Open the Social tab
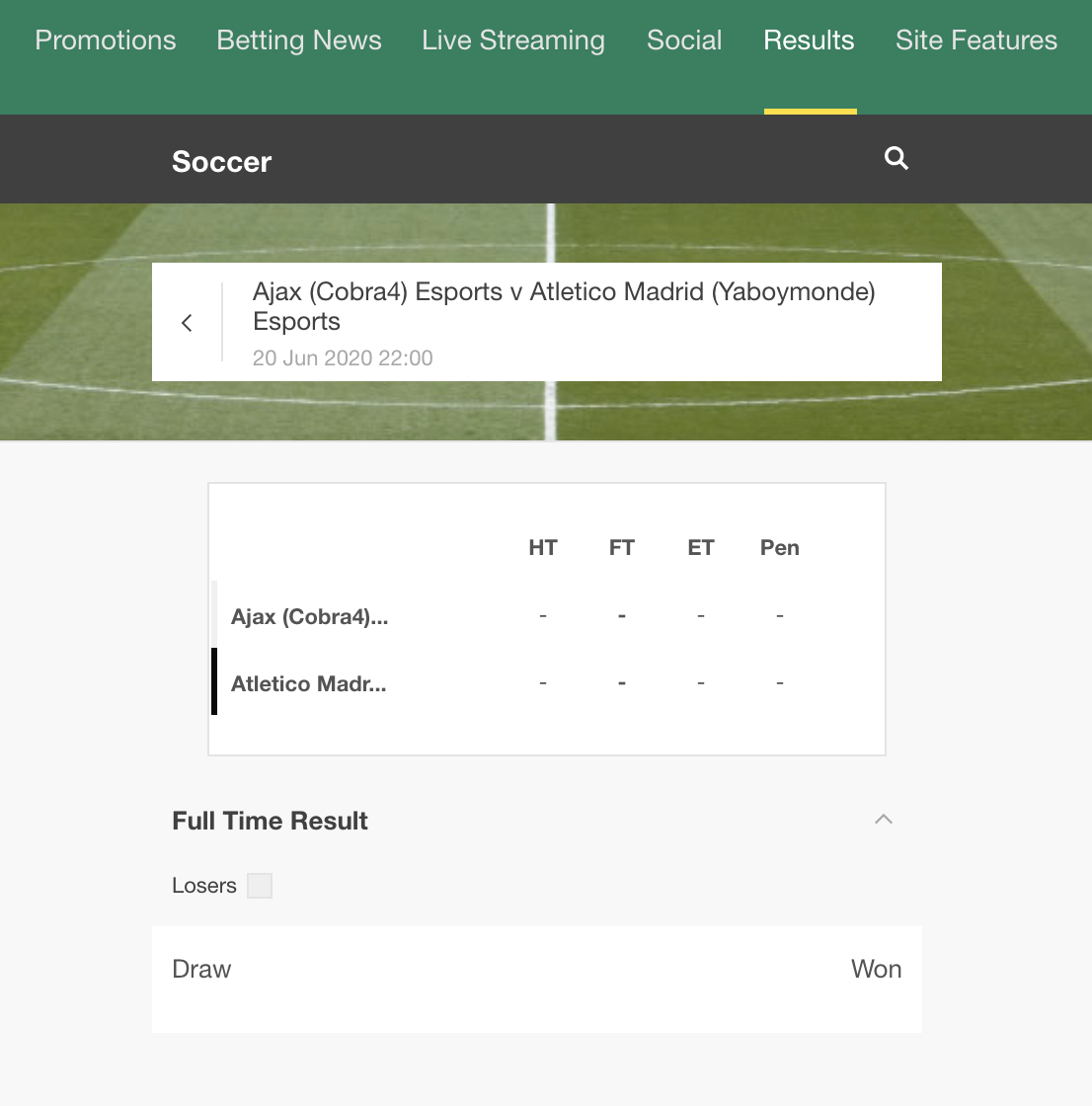The image size is (1092, 1106). (x=684, y=40)
